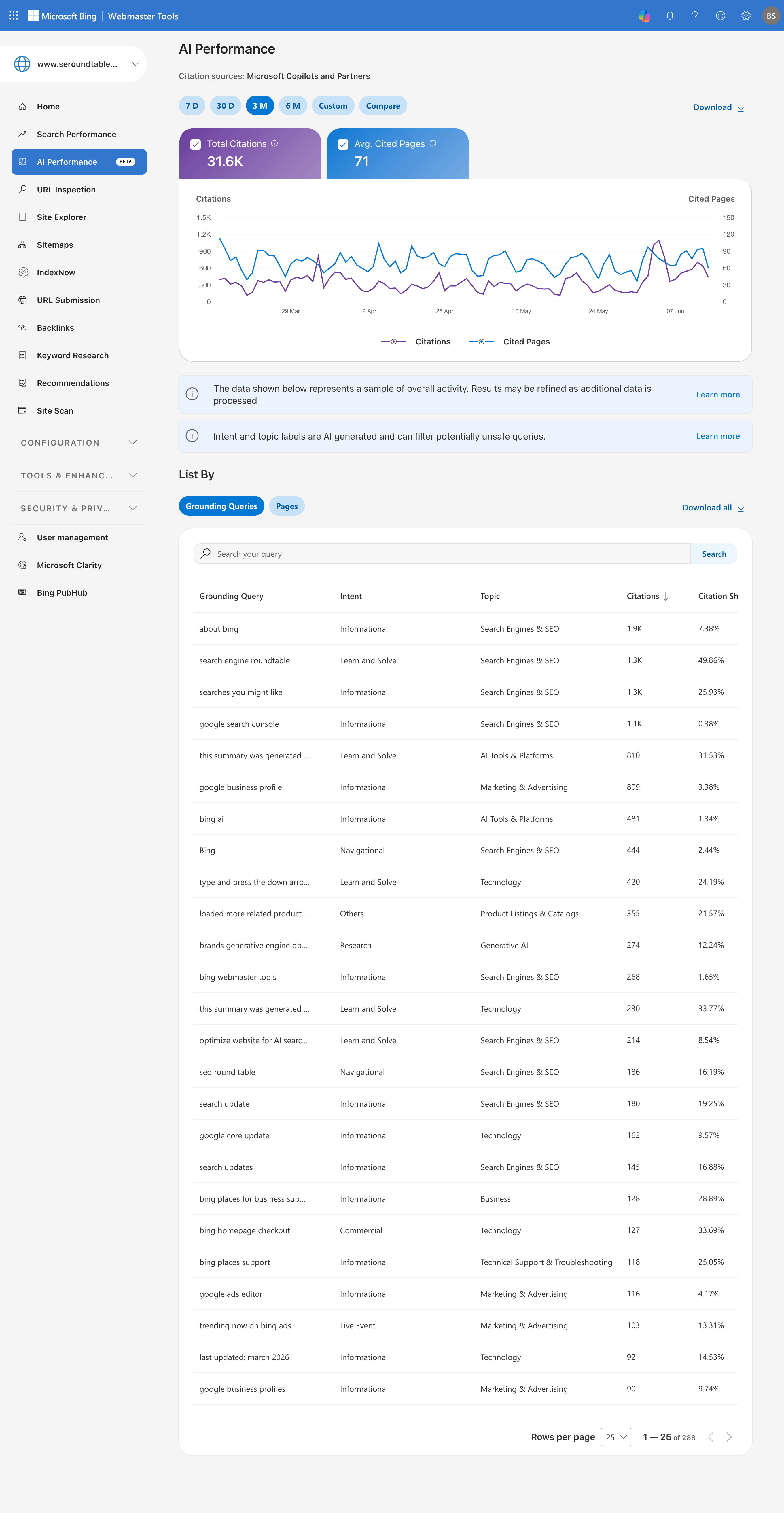Click the 'google search console' query
784x1513 pixels.
239,724
